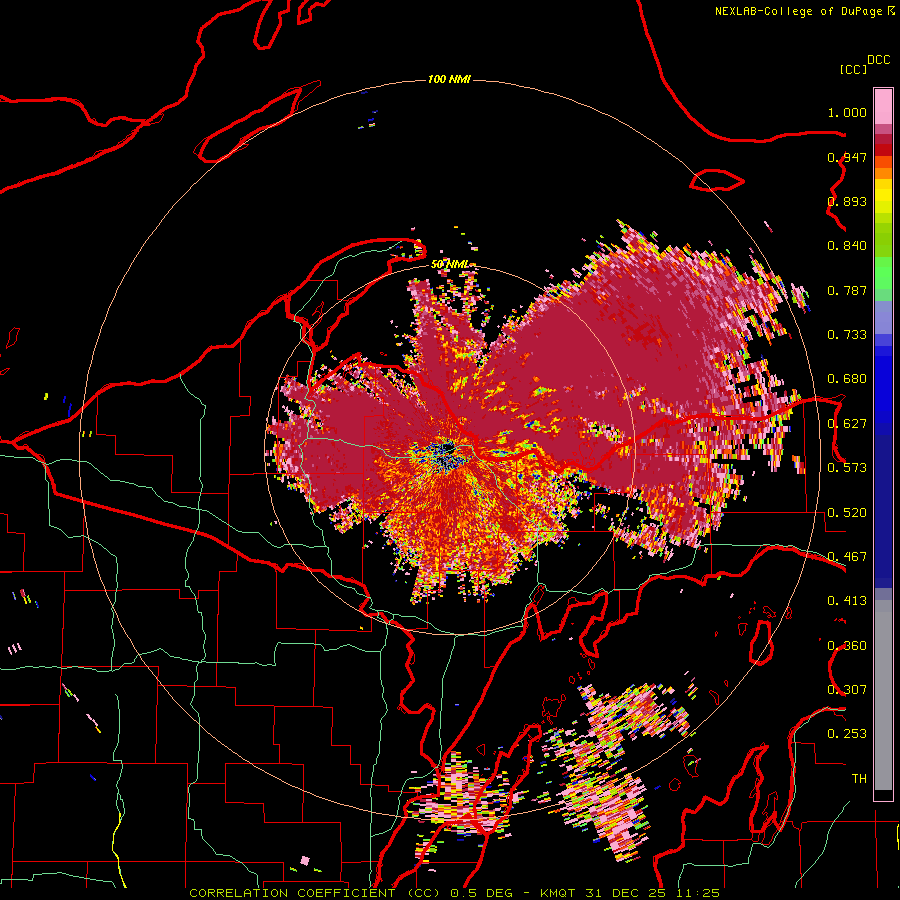Click the [CC] legend unit label

(853, 69)
